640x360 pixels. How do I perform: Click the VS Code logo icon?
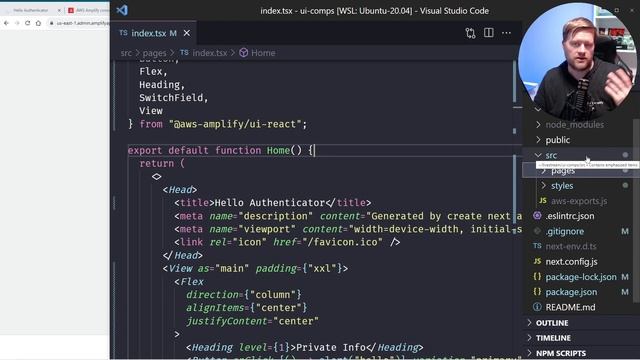122,10
